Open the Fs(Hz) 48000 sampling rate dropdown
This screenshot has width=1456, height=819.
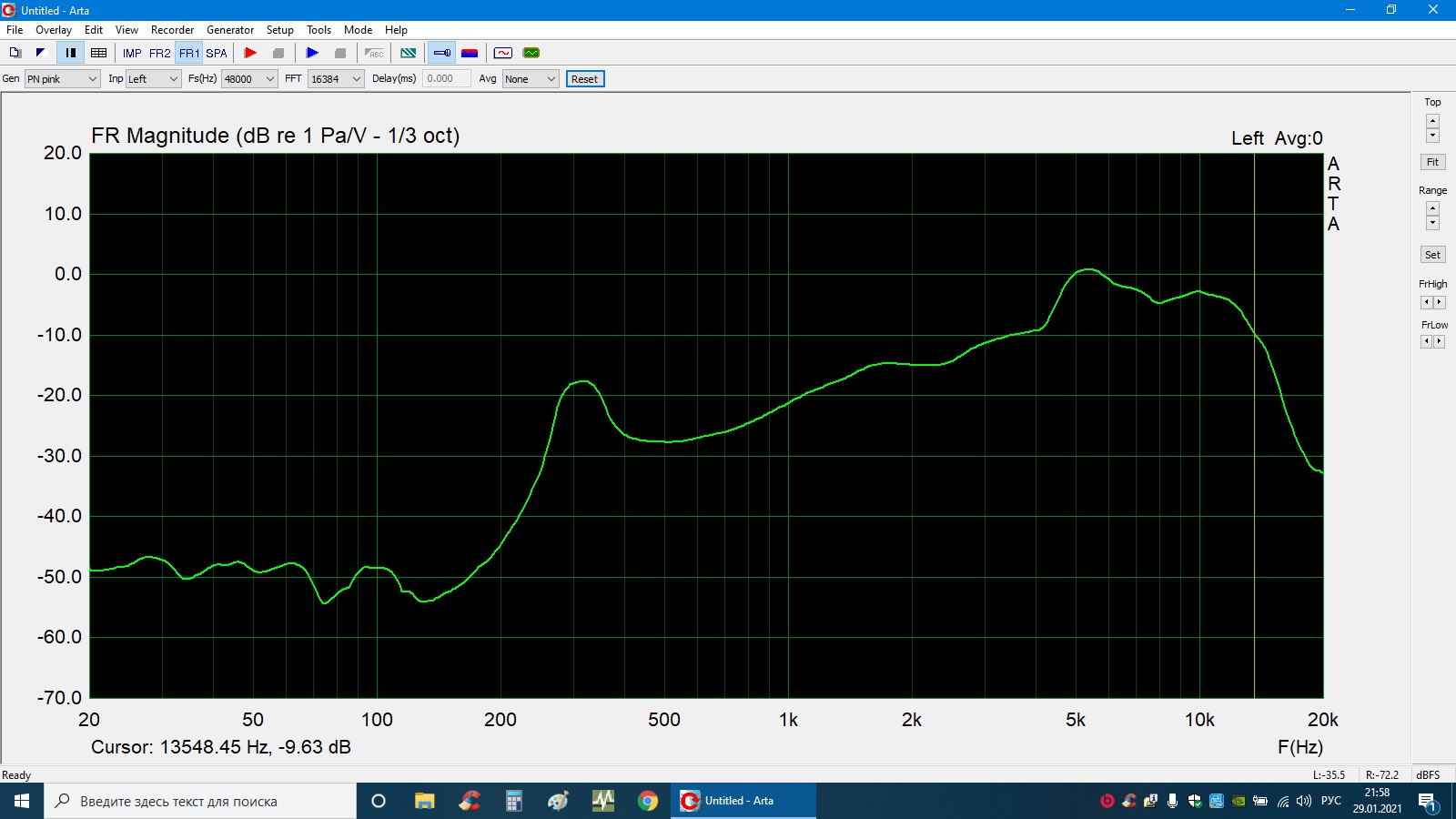249,79
